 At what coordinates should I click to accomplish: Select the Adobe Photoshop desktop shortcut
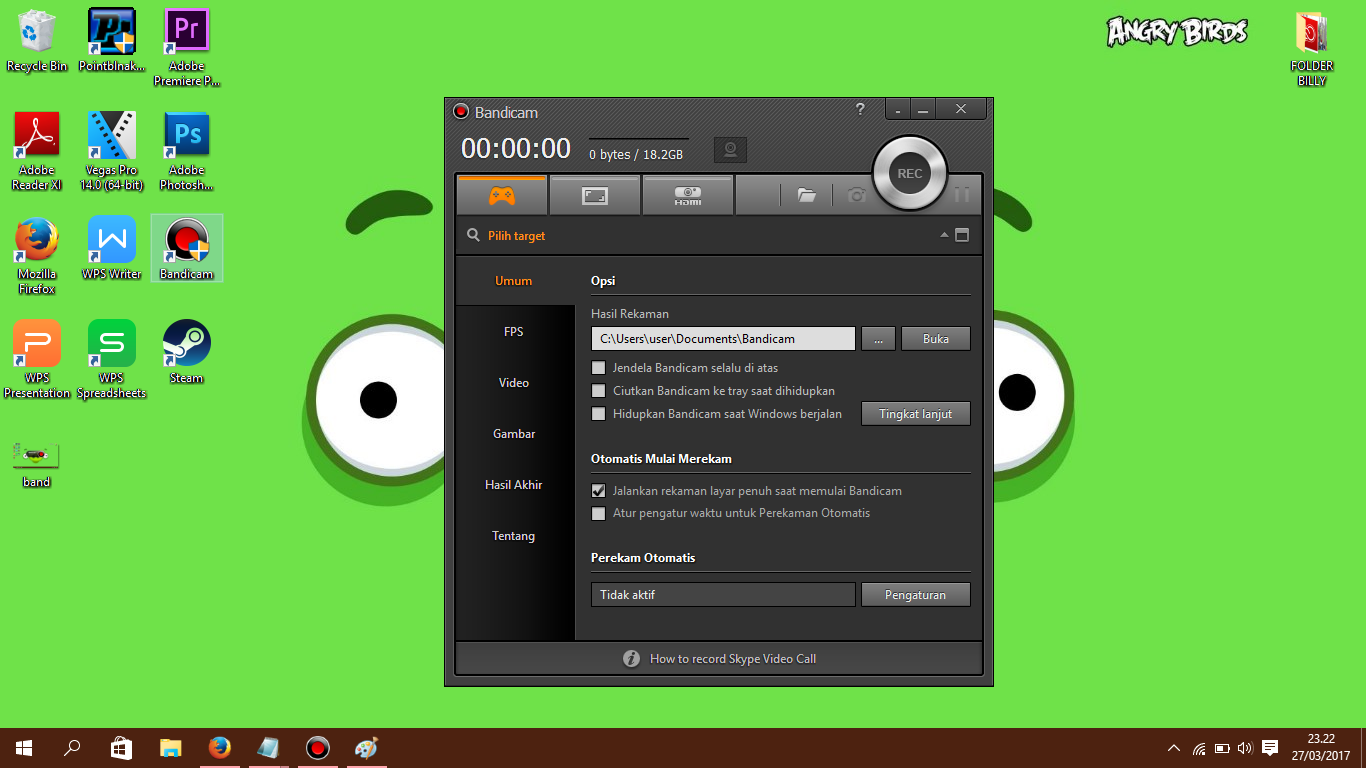(x=186, y=152)
